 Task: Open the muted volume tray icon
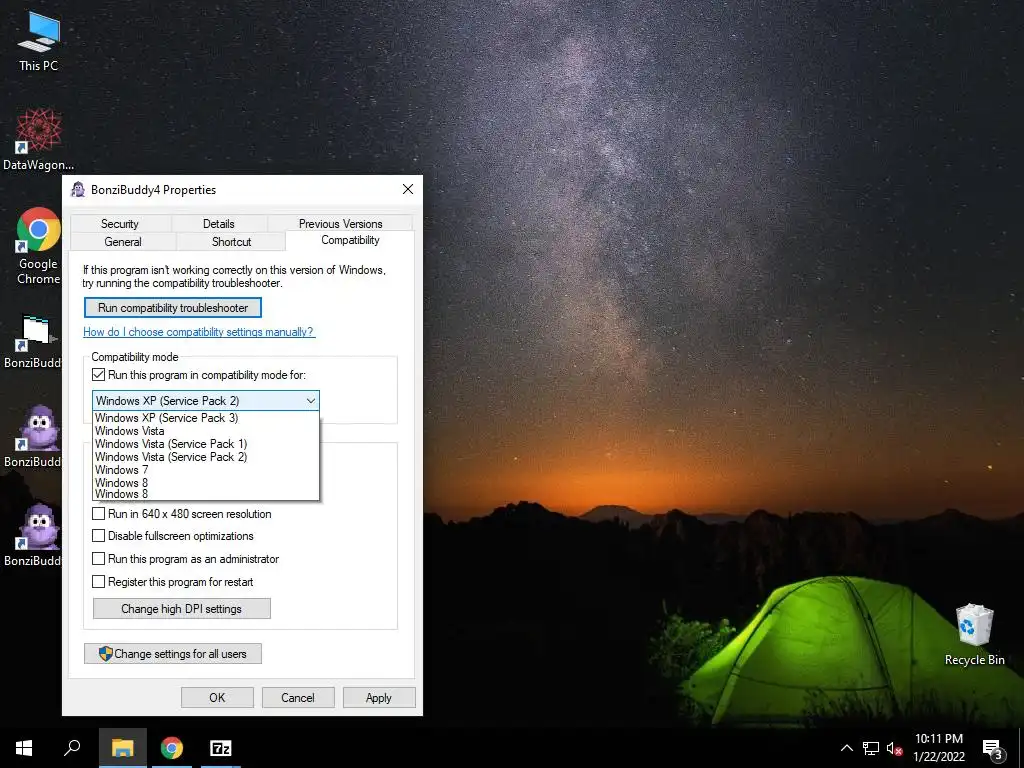tap(894, 748)
